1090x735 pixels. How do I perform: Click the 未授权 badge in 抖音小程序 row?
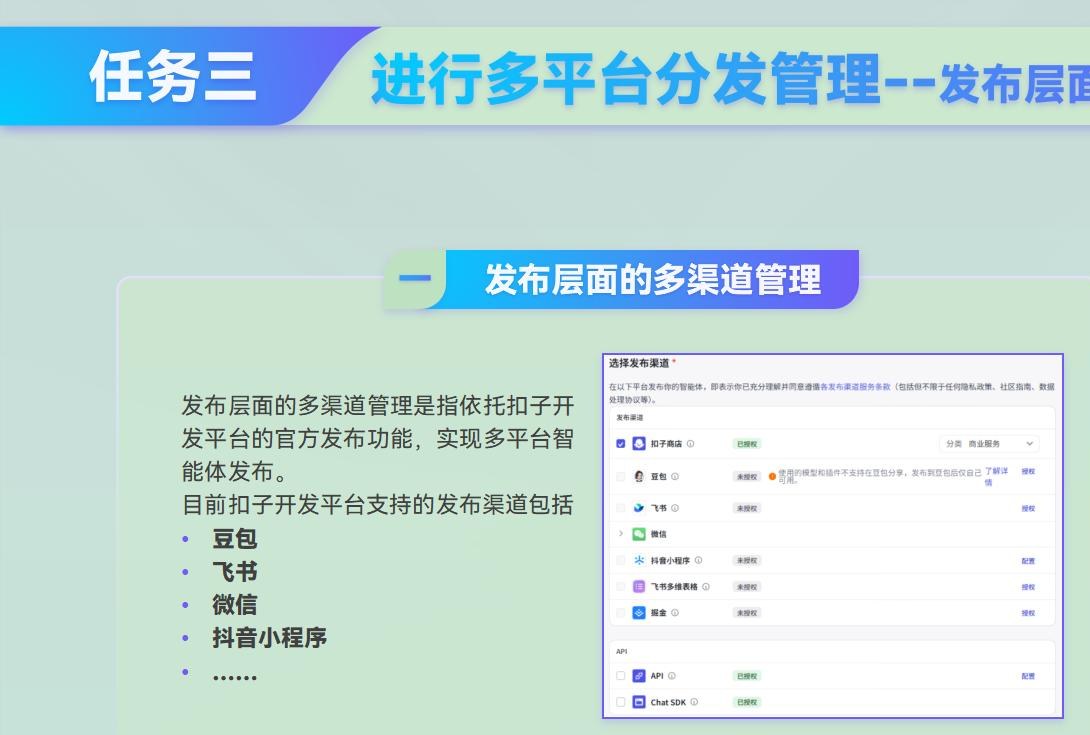pos(747,560)
